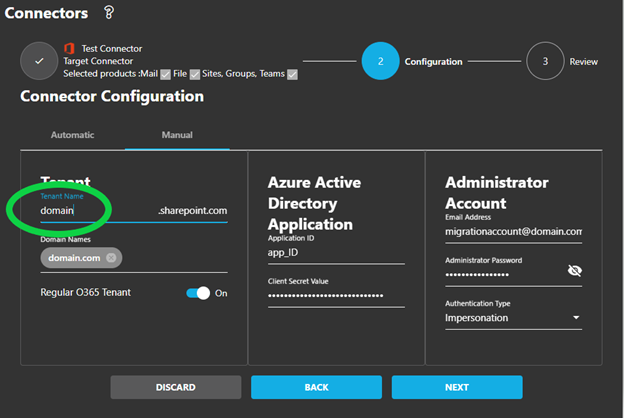This screenshot has height=418, width=624.
Task: Go to the previous step with BACK
Action: click(316, 387)
